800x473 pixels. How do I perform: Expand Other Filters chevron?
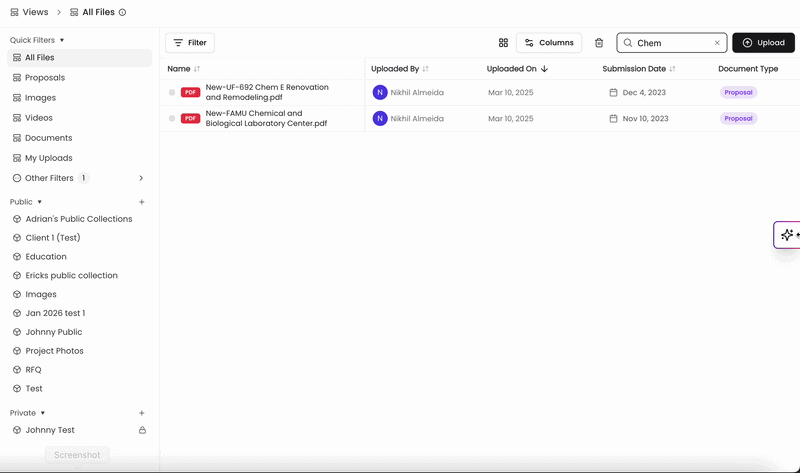tap(141, 178)
